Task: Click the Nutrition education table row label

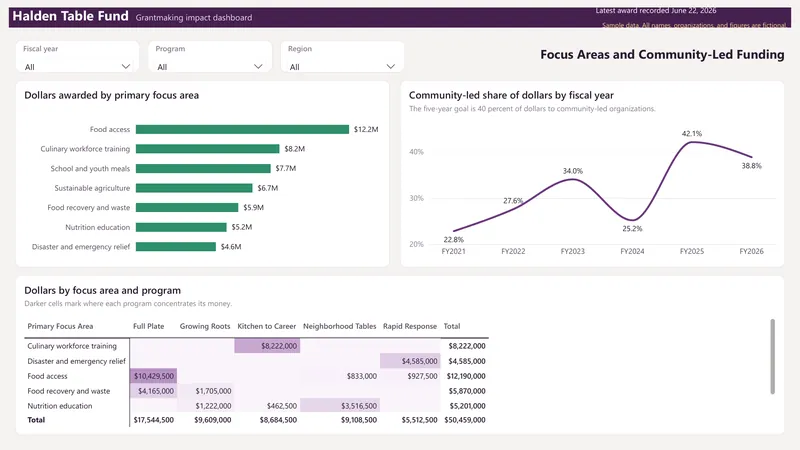Action: 60,406
